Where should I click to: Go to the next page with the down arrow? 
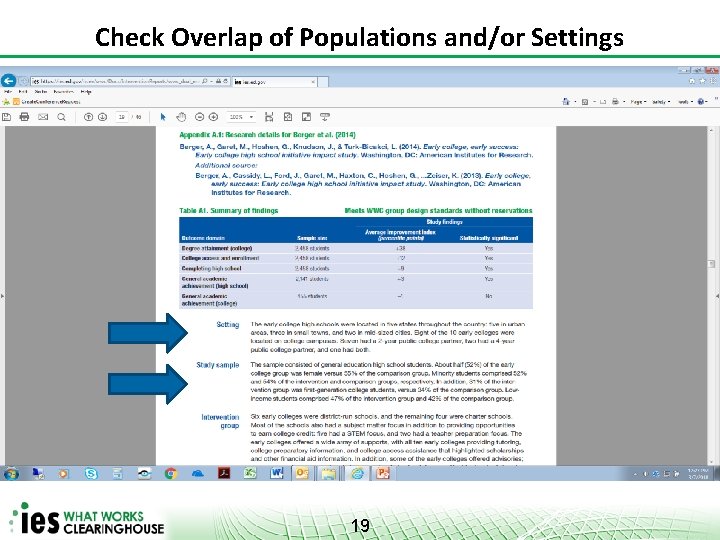click(x=102, y=117)
